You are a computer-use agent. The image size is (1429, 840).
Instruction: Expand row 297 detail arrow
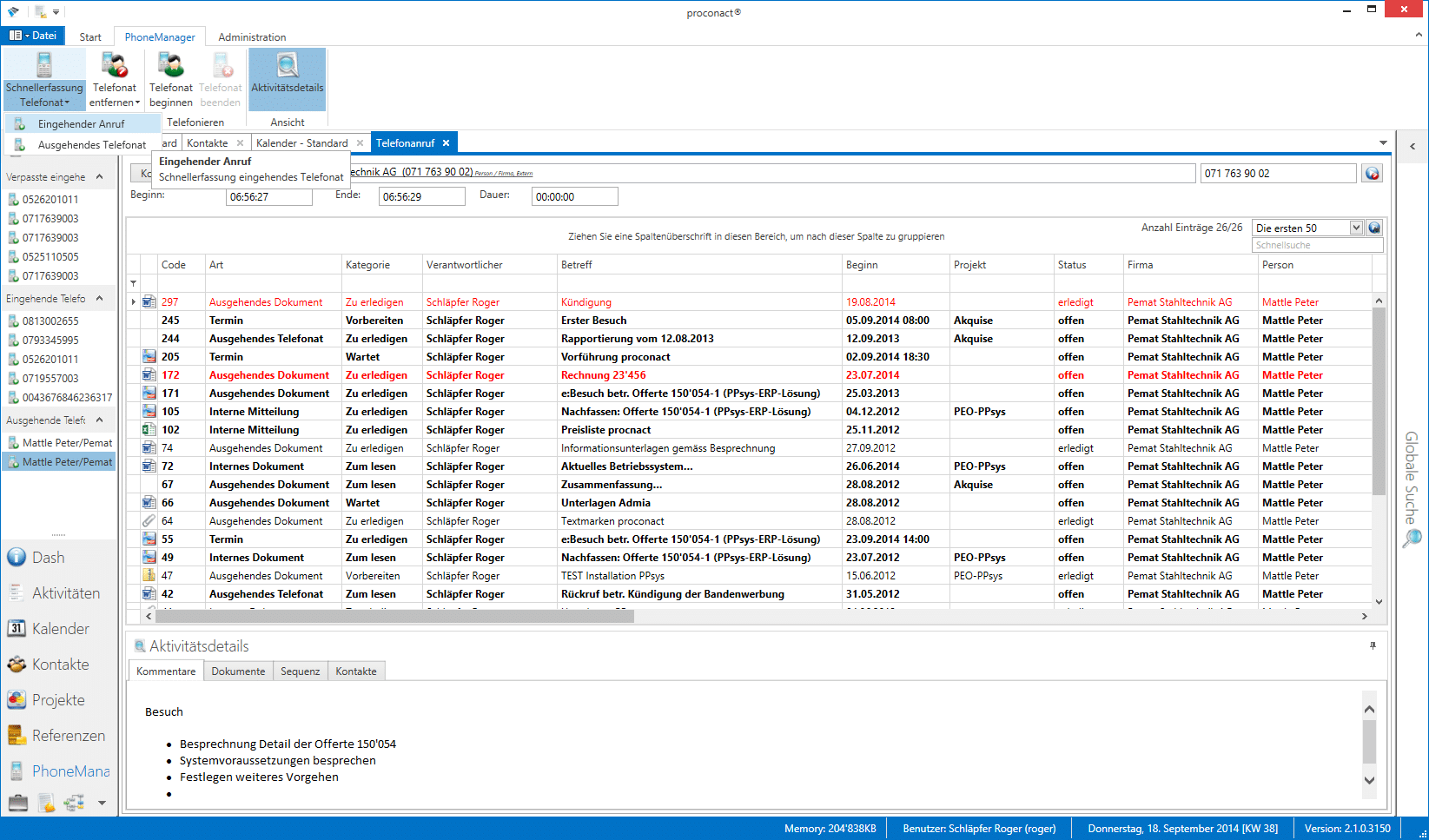(x=134, y=302)
